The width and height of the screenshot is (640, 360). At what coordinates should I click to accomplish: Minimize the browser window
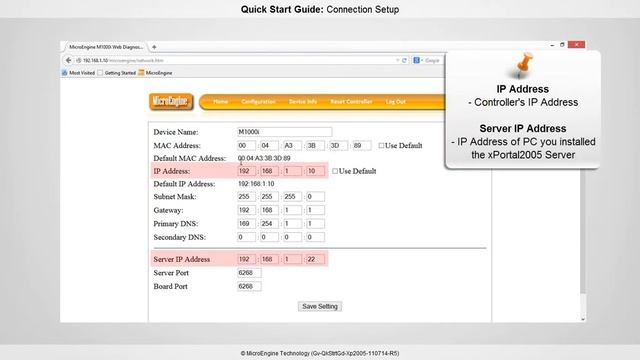(552, 45)
